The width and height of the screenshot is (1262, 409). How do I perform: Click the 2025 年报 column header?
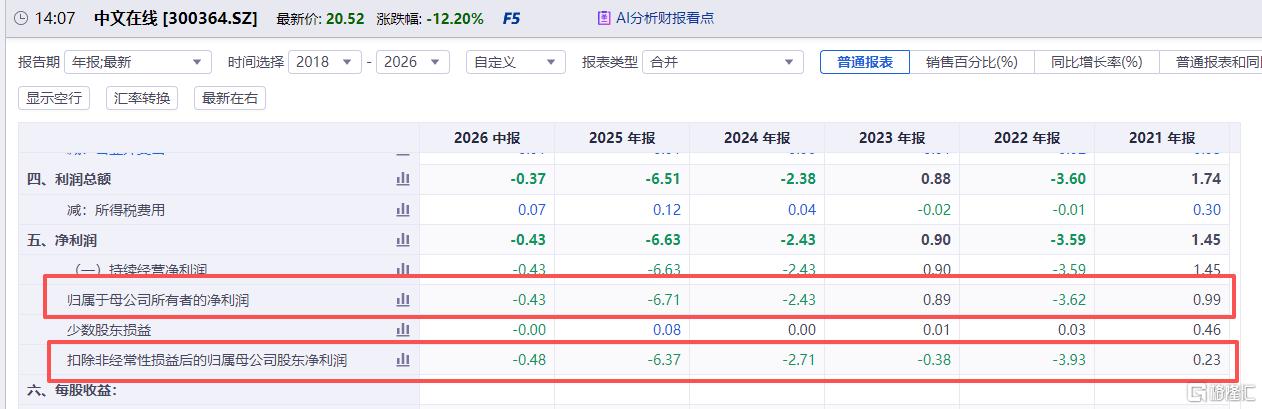(622, 138)
